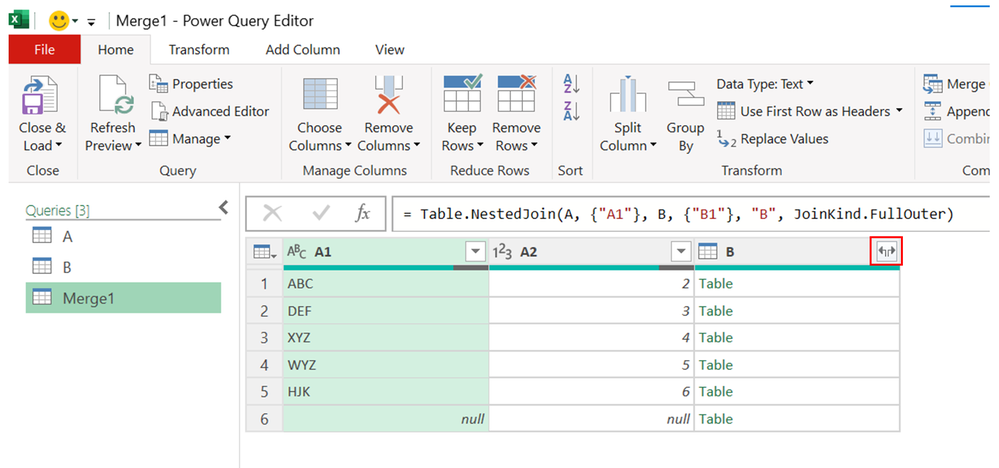Open the A1 column filter dropdown
999x468 pixels.
[x=474, y=252]
